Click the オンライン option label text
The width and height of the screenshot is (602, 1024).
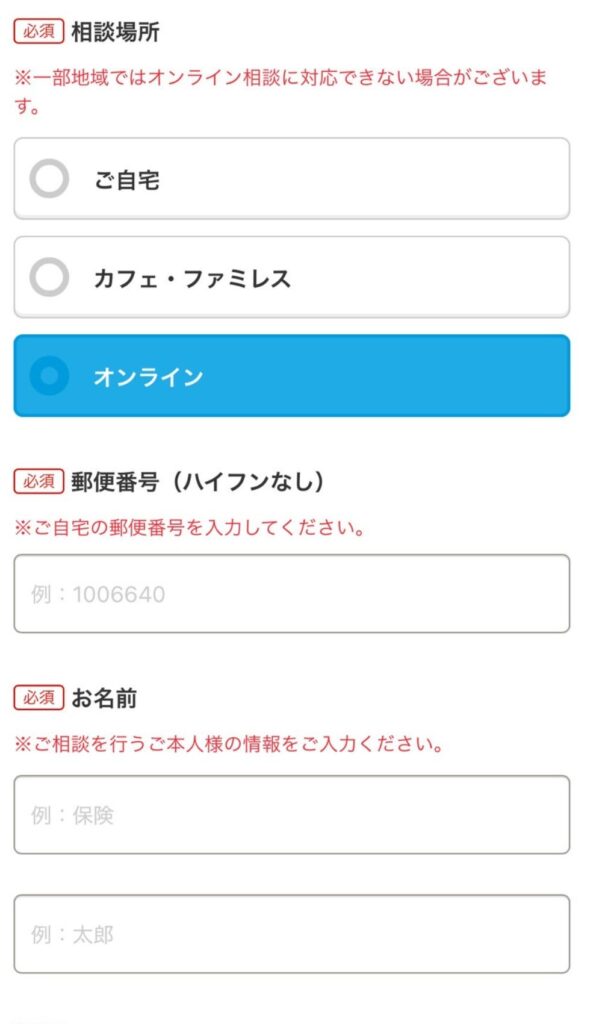148,377
